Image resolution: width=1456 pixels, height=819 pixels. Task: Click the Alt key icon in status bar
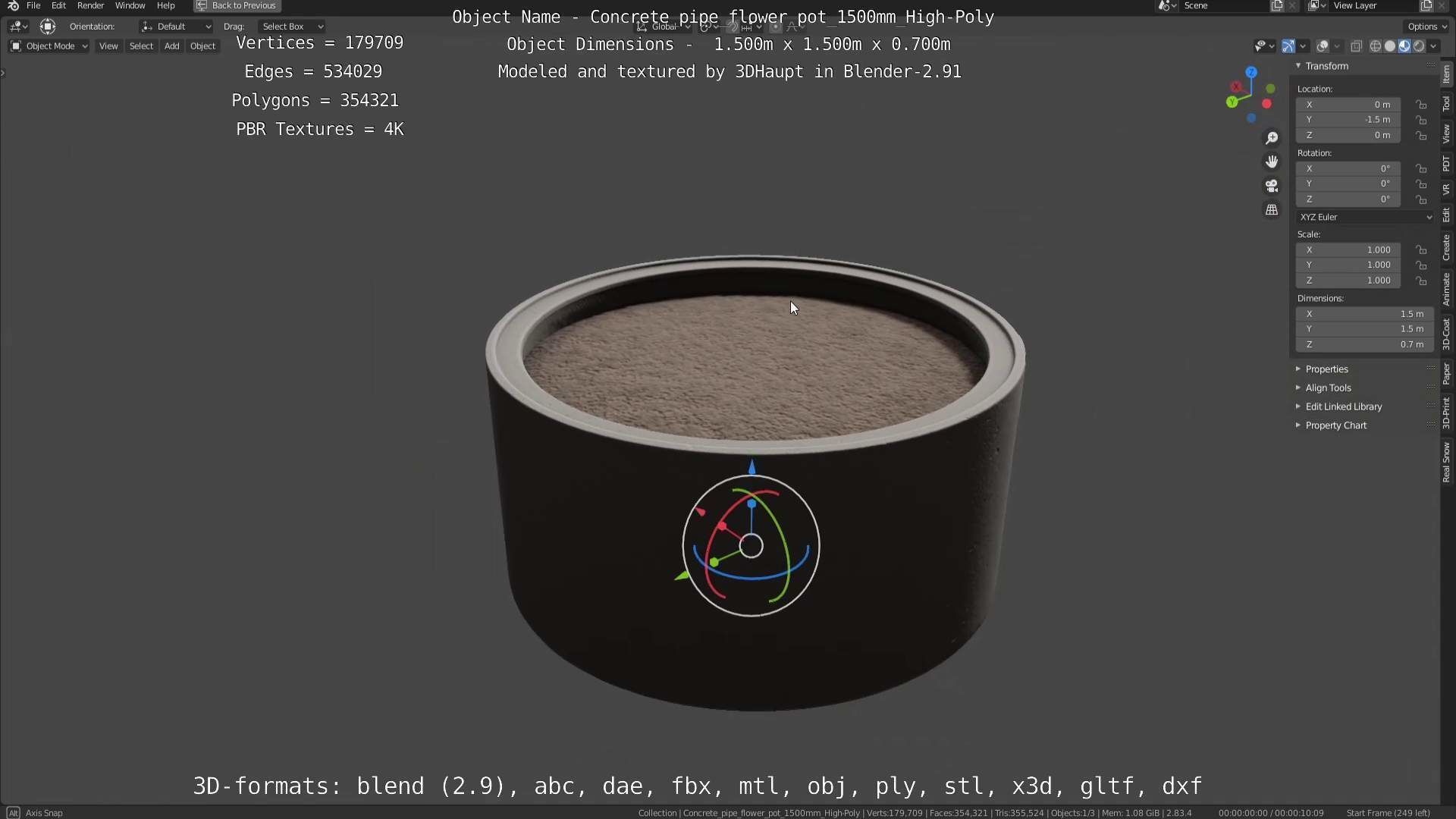click(13, 813)
